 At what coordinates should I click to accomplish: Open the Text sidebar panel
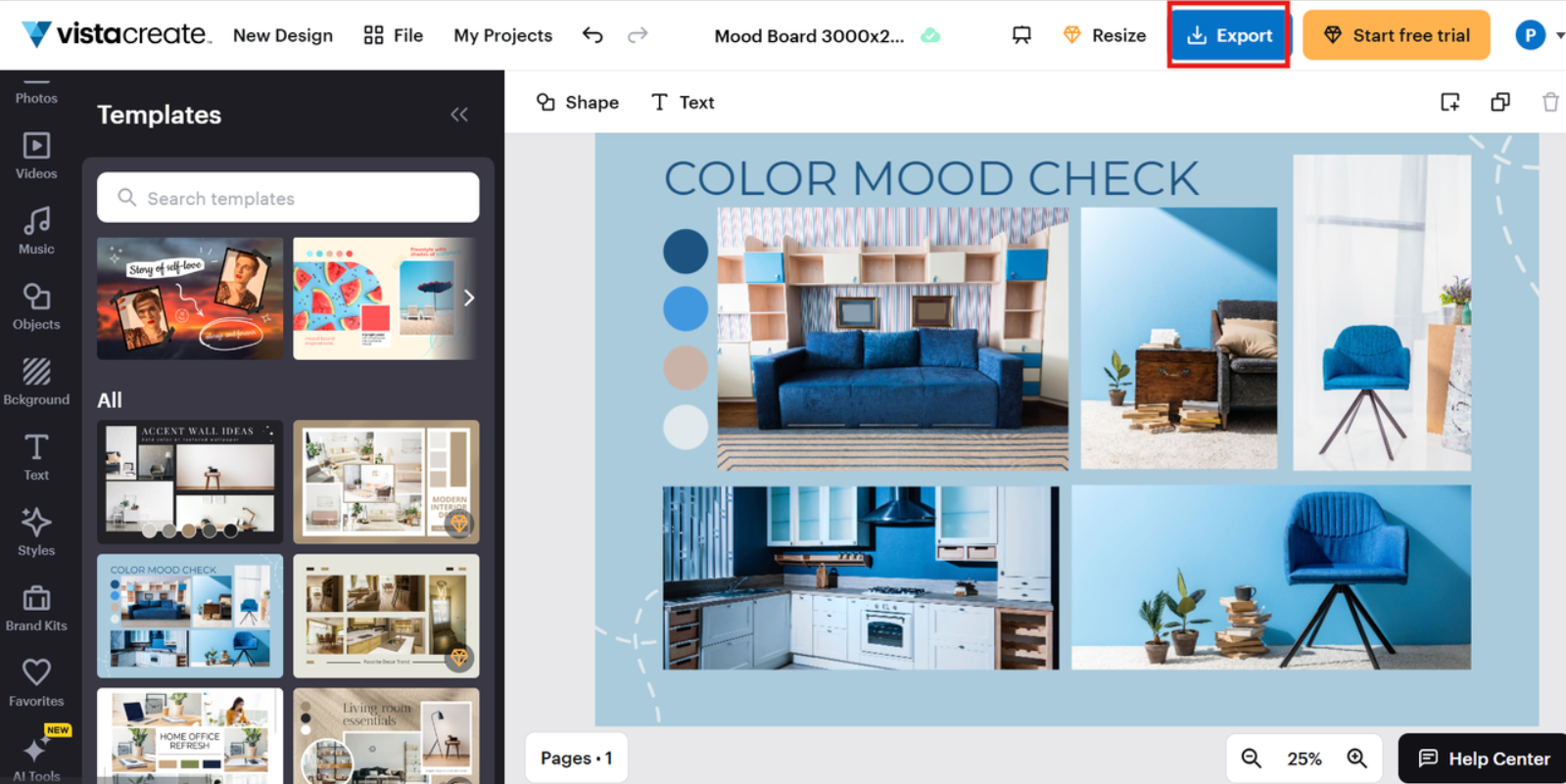click(36, 457)
